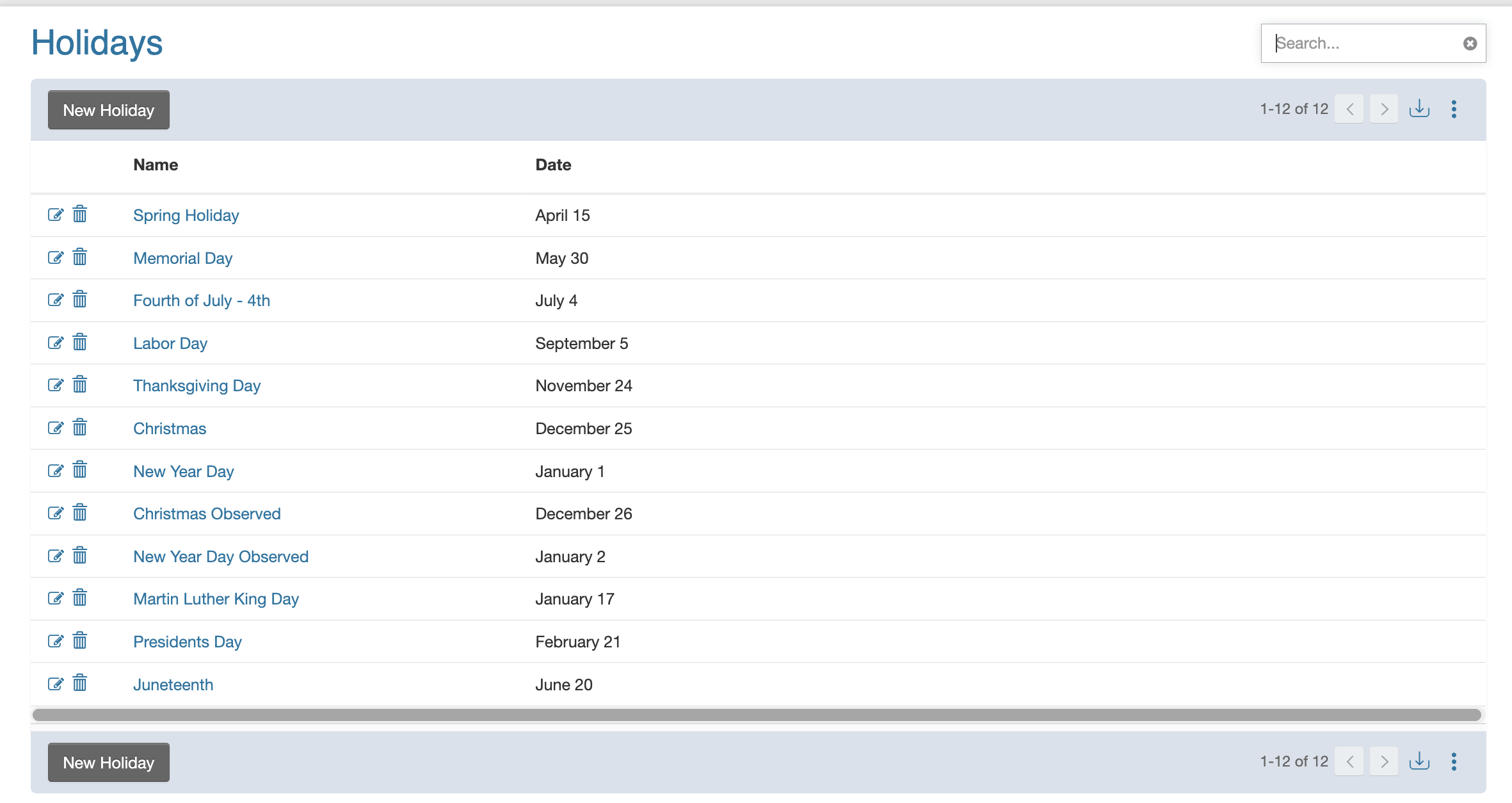Open Martin Luther King Day link

click(x=216, y=599)
